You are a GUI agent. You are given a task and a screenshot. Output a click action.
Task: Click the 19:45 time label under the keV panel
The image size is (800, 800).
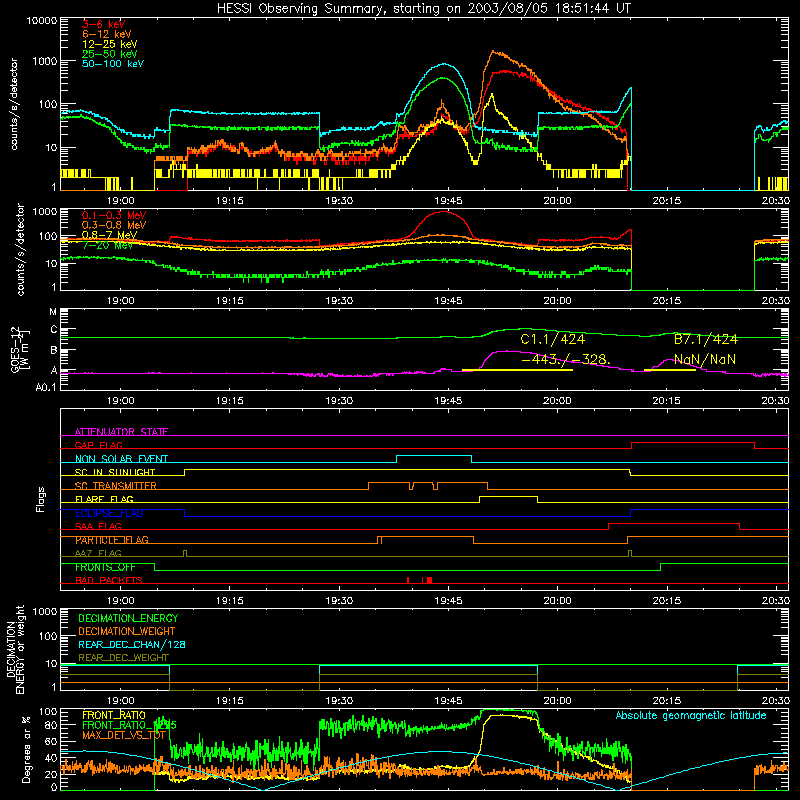click(448, 201)
